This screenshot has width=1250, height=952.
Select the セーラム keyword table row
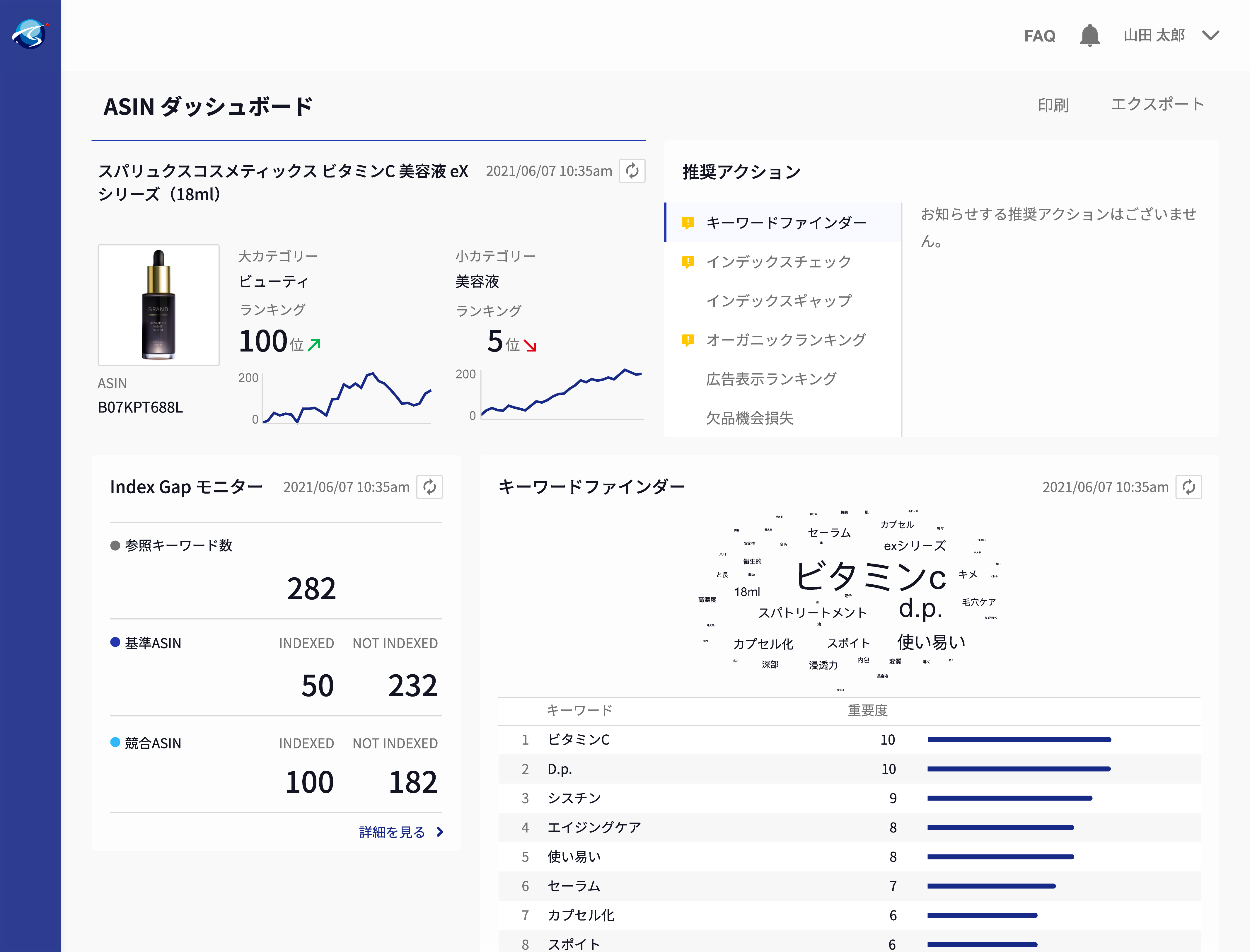click(849, 886)
